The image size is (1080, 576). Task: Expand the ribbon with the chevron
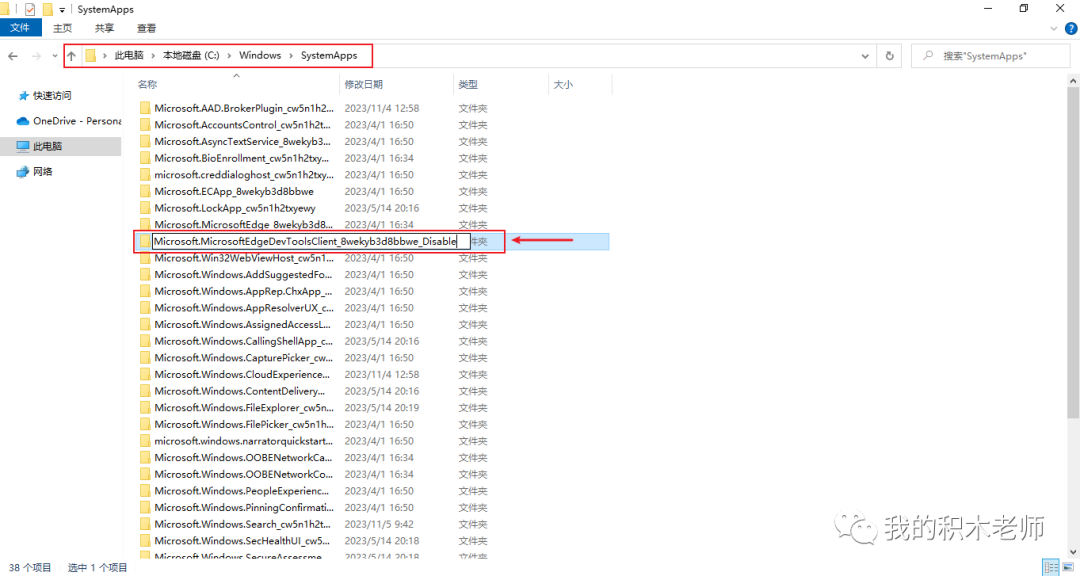[1053, 28]
